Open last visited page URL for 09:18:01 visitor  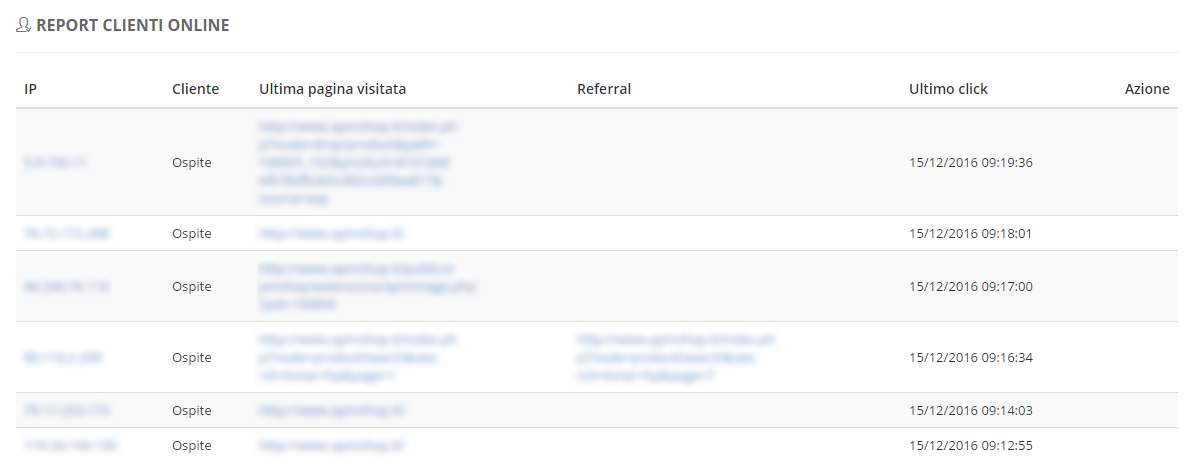tap(331, 234)
